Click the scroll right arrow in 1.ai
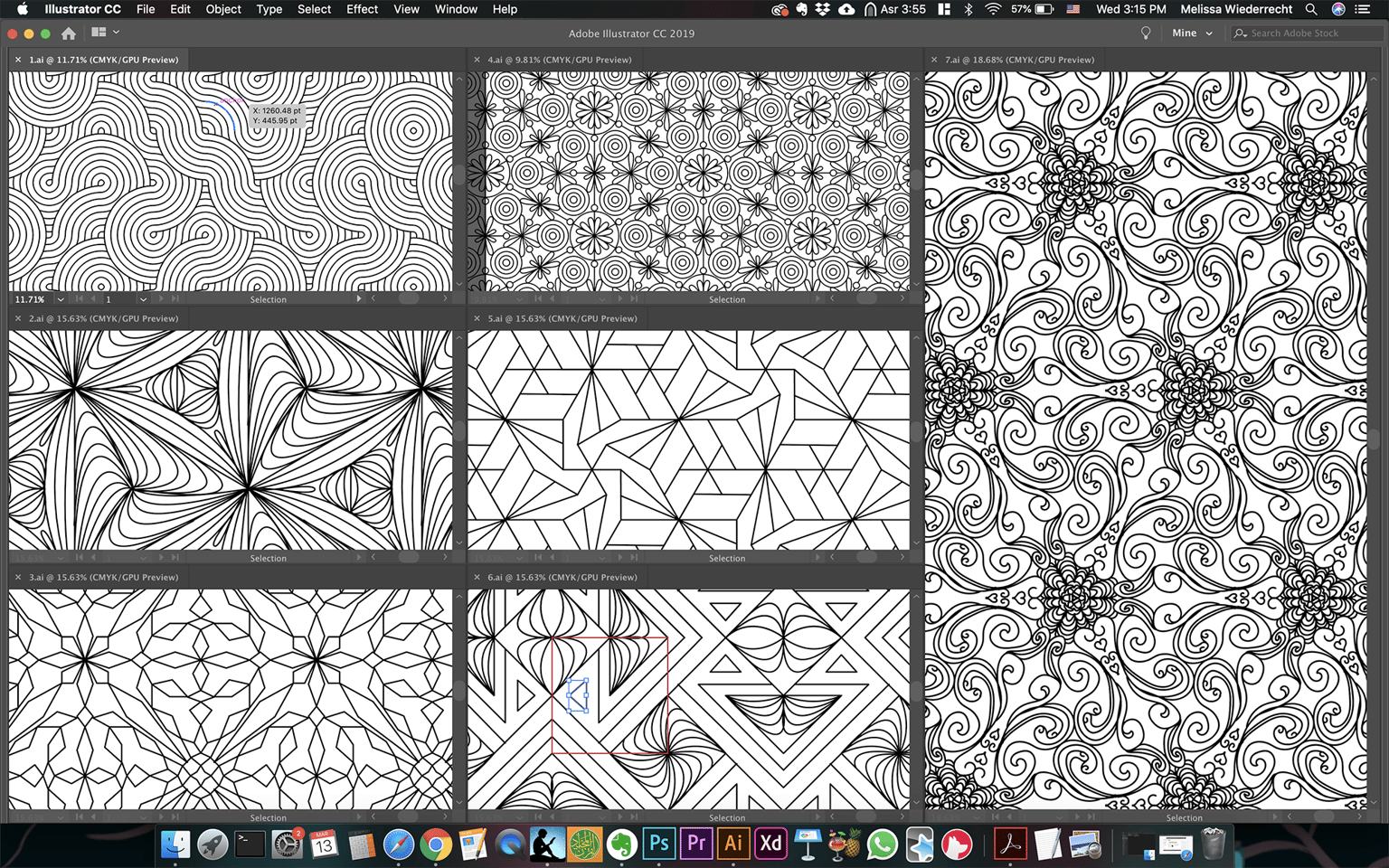 click(445, 298)
